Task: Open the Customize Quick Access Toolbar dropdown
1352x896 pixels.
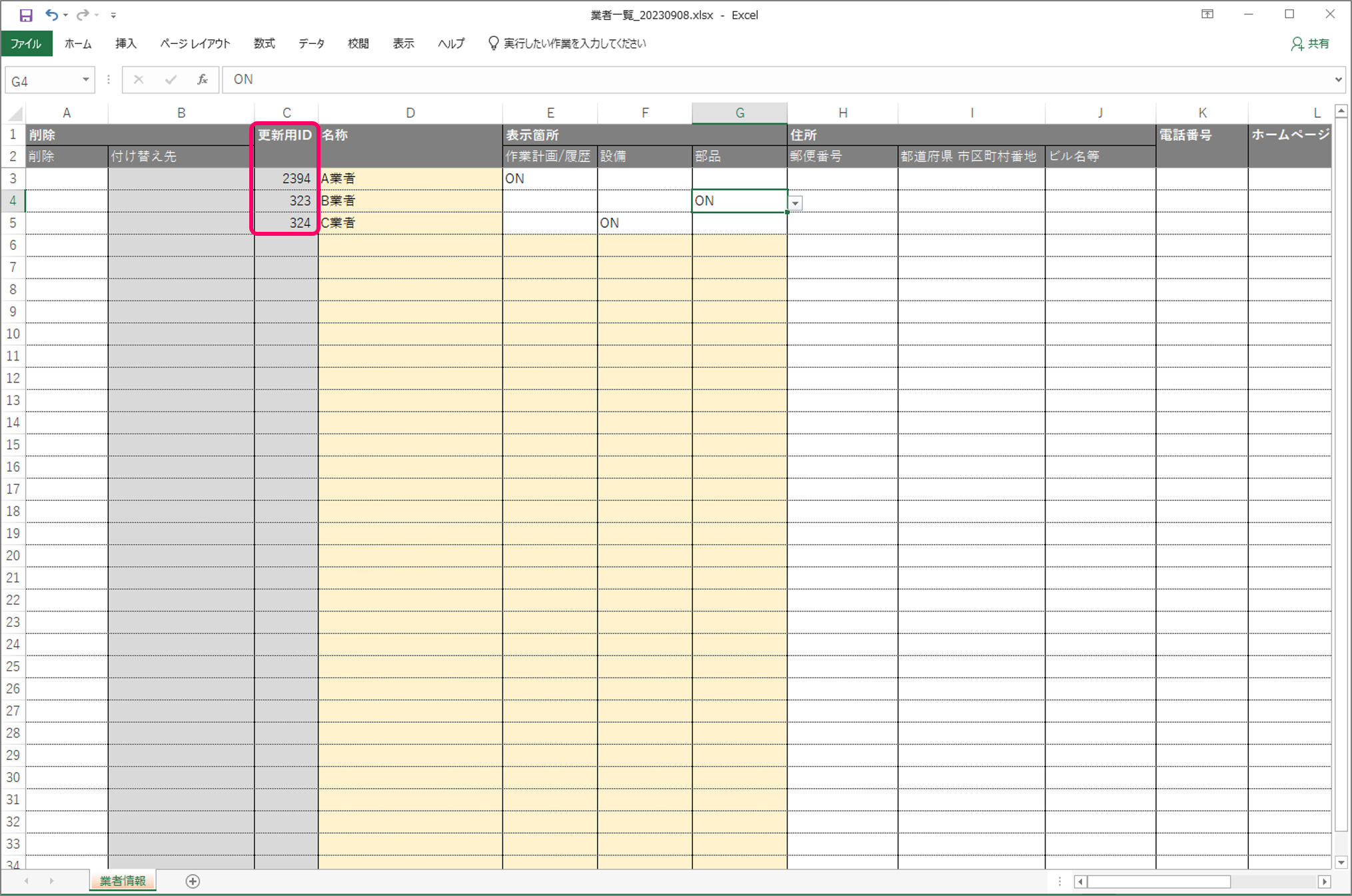Action: (x=113, y=15)
